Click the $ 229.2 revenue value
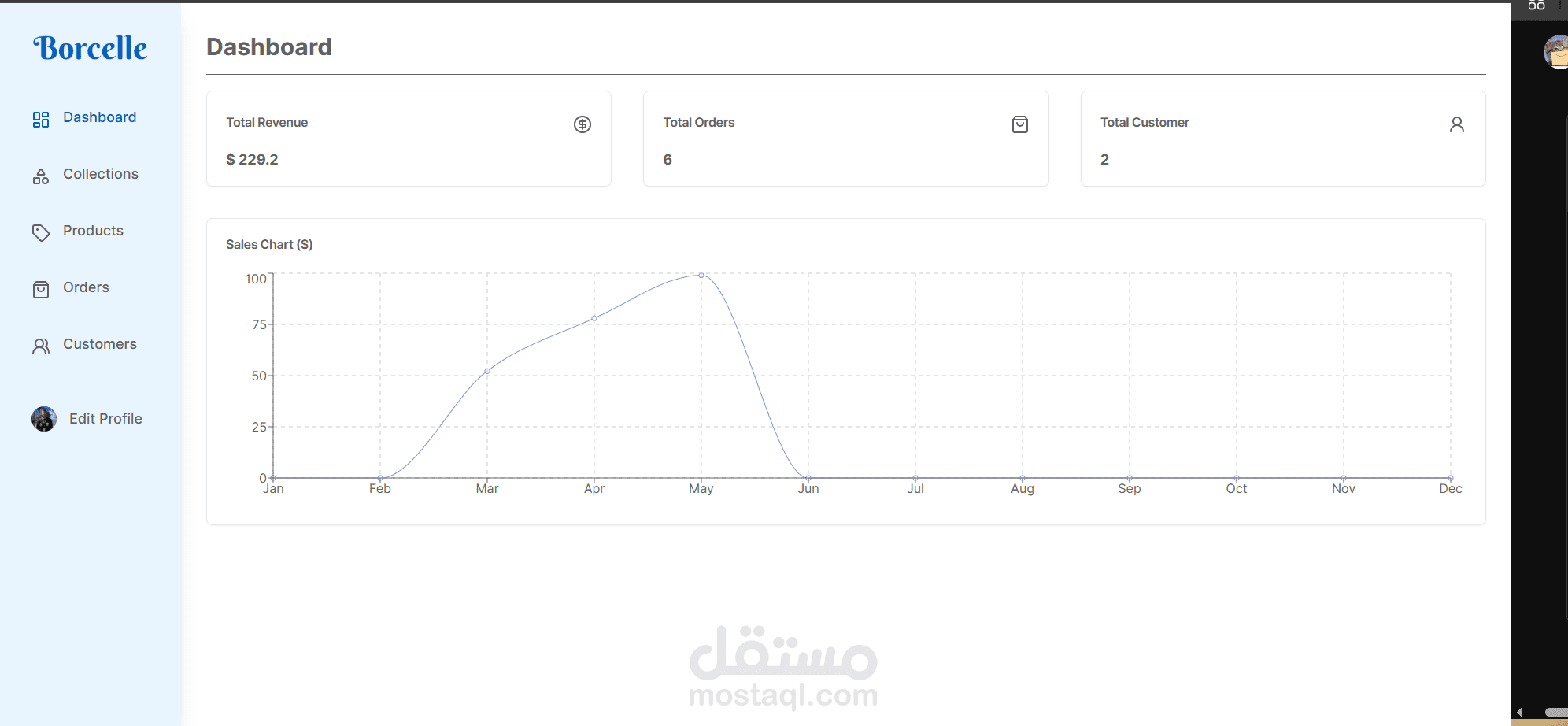 click(252, 159)
